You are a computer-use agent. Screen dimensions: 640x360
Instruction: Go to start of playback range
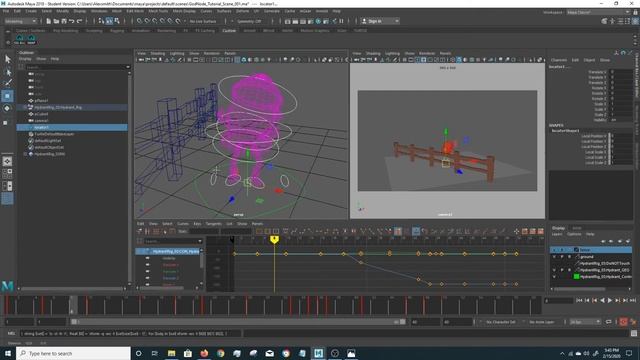579,300
